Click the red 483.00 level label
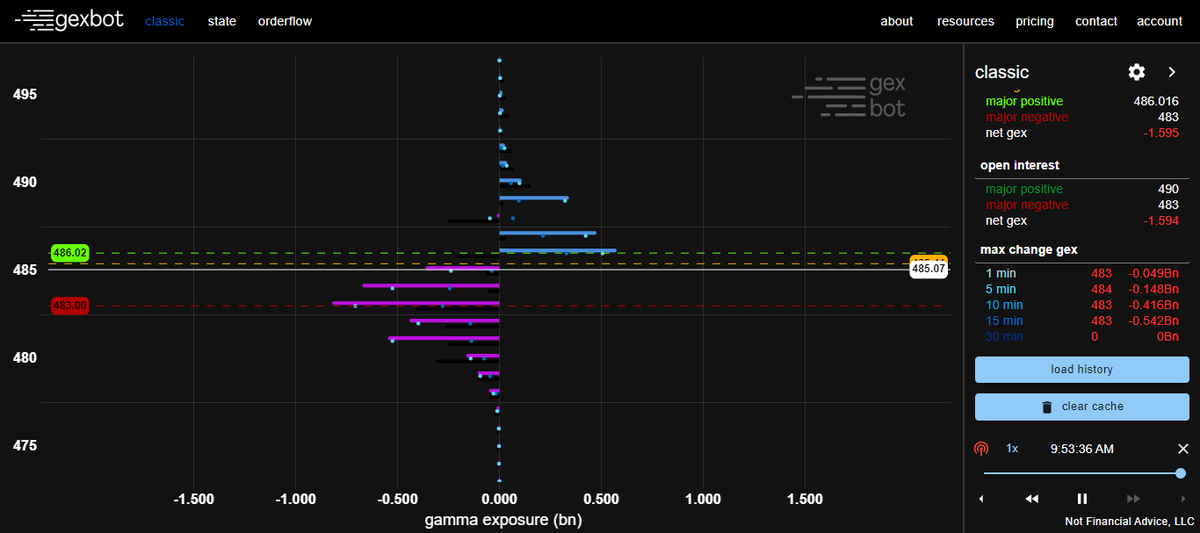Image resolution: width=1200 pixels, height=533 pixels. click(70, 305)
